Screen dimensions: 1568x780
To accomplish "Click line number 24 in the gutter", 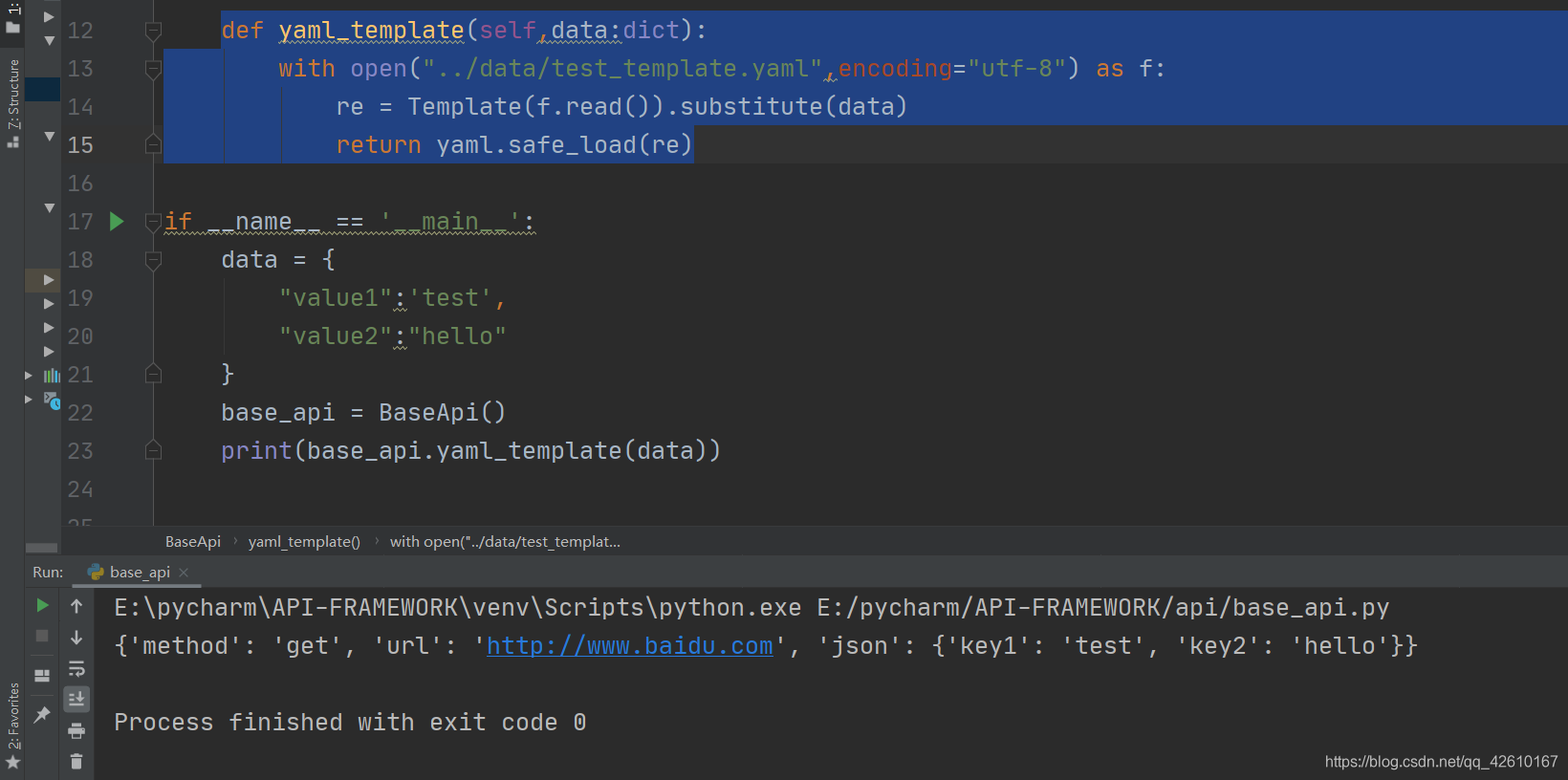I will click(x=80, y=489).
